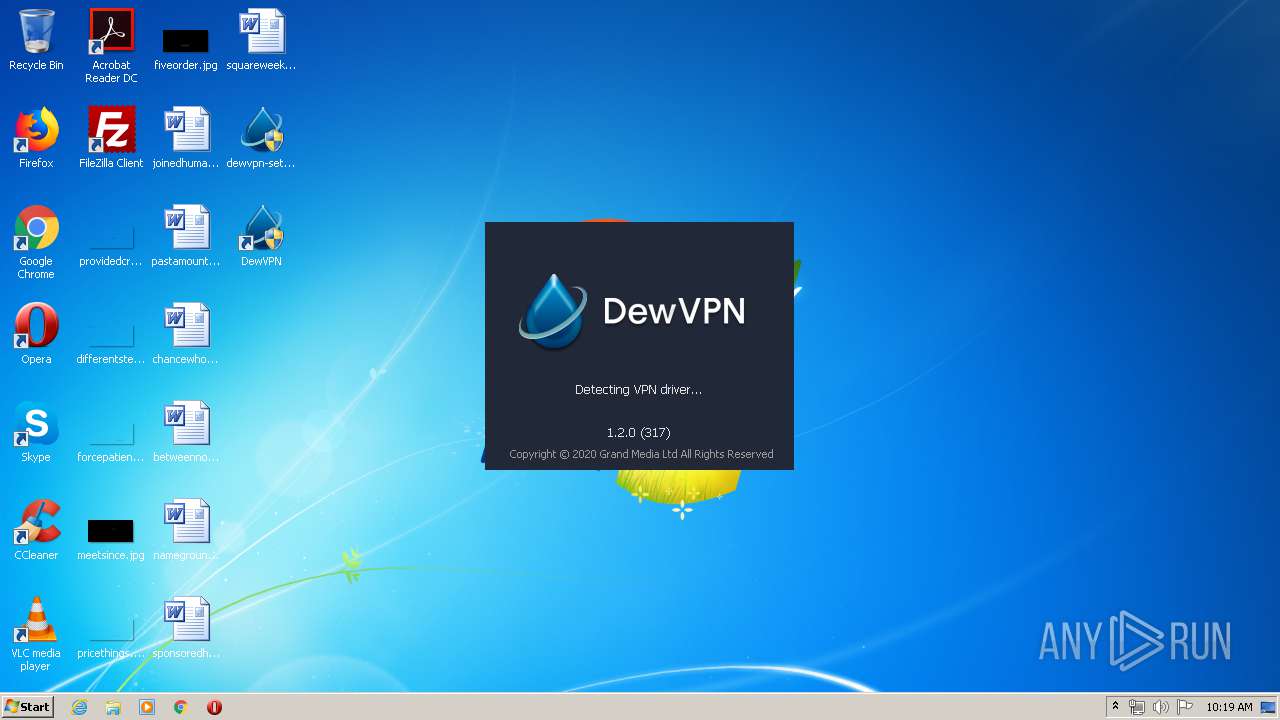
Task: Select the fiveorder.jpg file icon
Action: click(186, 48)
